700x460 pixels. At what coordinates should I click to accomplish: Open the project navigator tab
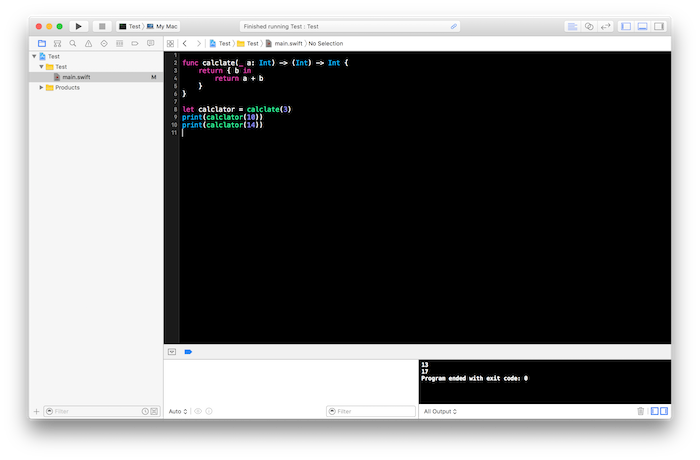point(42,43)
